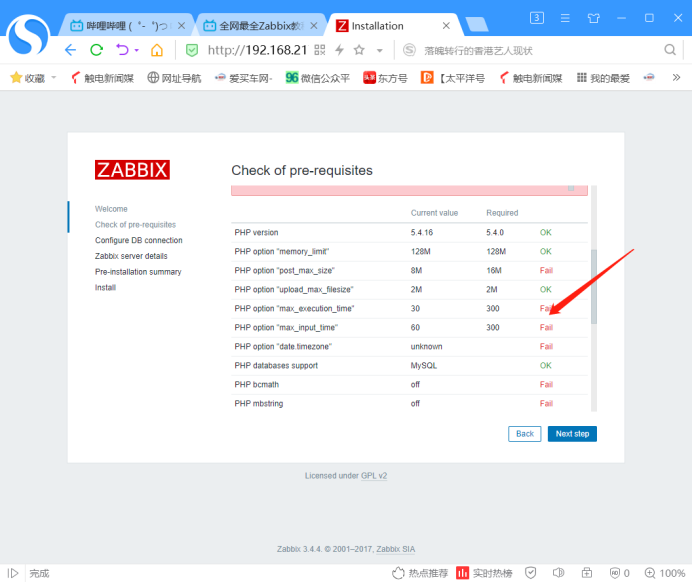Select Zabbix server details step
The image size is (692, 582).
[x=131, y=256]
